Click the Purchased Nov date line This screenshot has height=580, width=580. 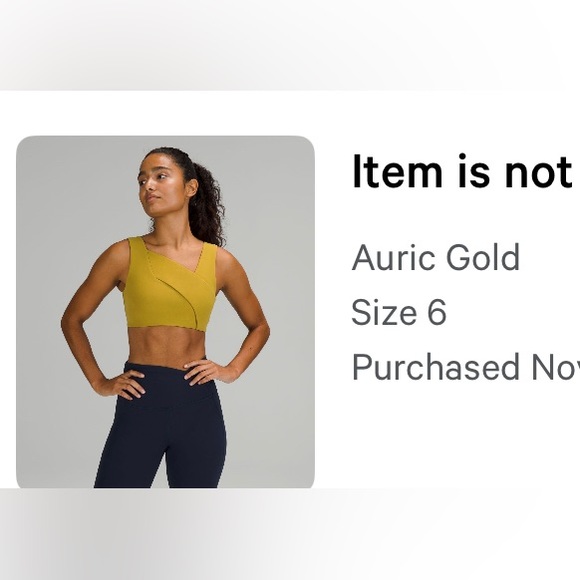point(466,367)
